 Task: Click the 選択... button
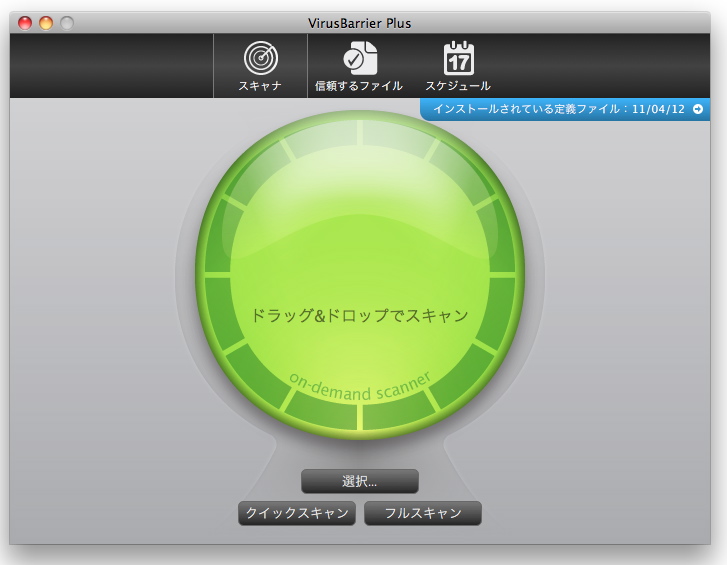point(360,481)
